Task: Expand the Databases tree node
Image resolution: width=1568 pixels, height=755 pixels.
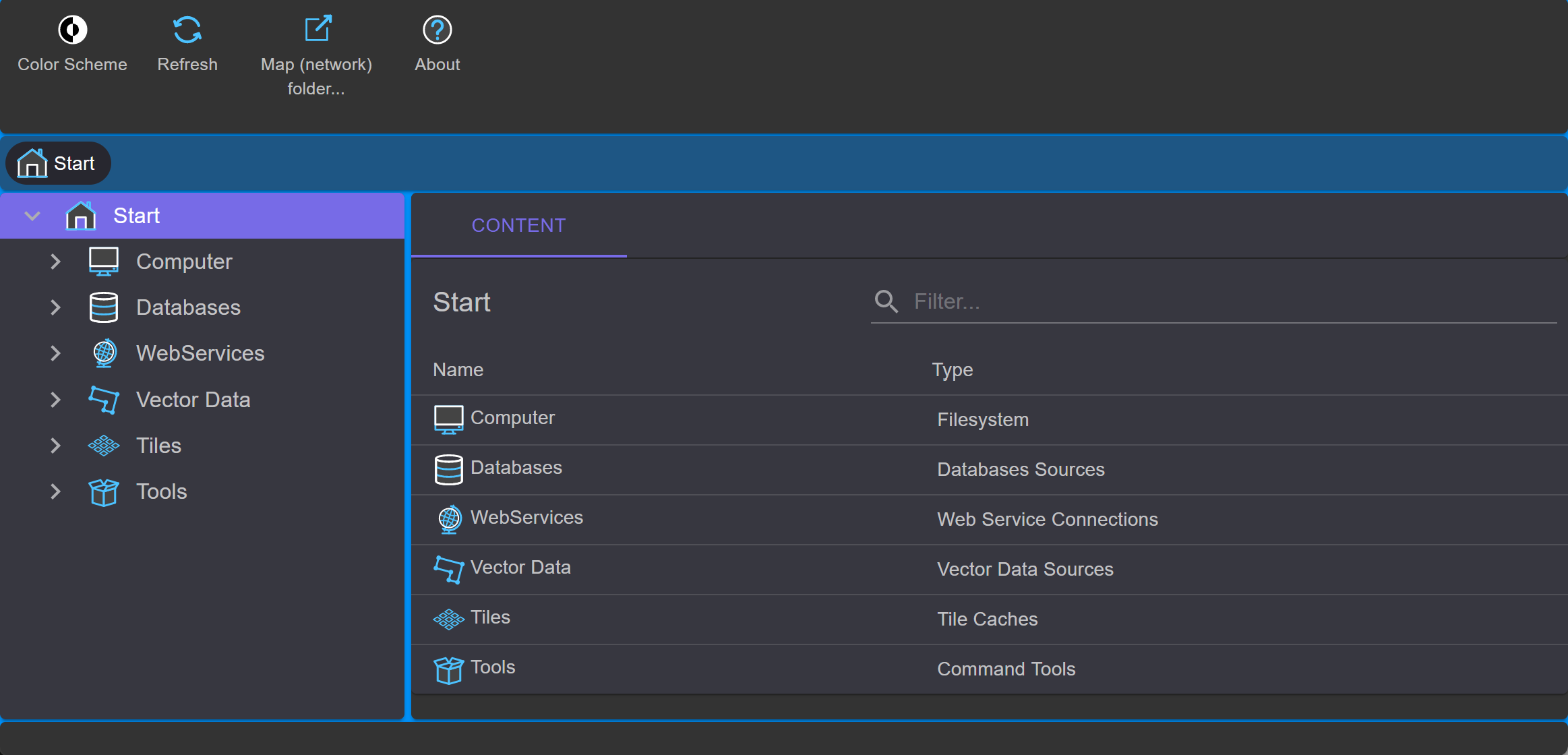Action: [55, 307]
